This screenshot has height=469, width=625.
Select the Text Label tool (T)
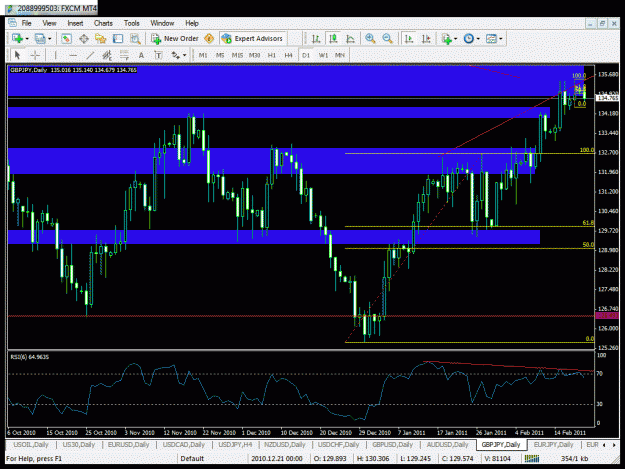click(158, 55)
